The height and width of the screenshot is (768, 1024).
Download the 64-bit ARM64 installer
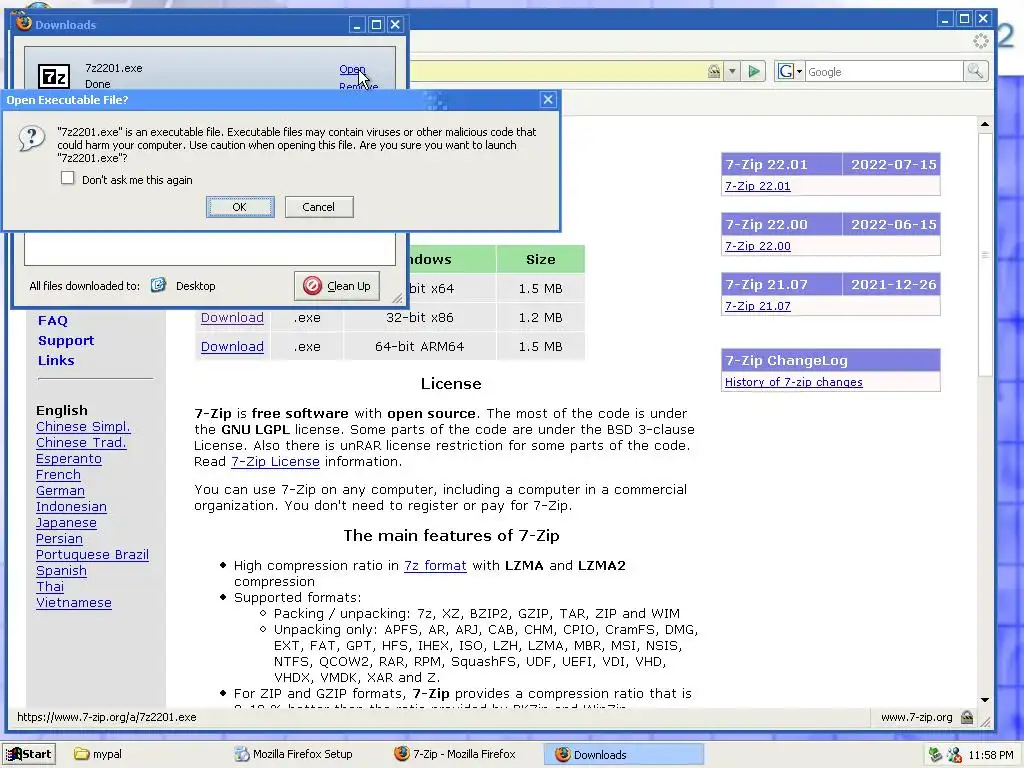click(232, 347)
